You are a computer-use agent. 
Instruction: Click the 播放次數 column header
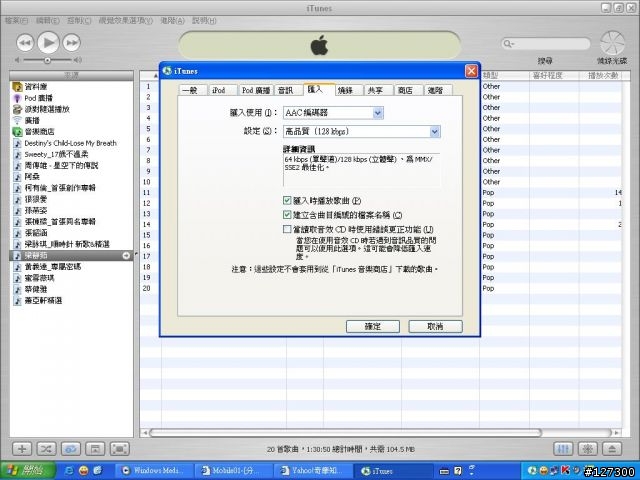click(602, 76)
